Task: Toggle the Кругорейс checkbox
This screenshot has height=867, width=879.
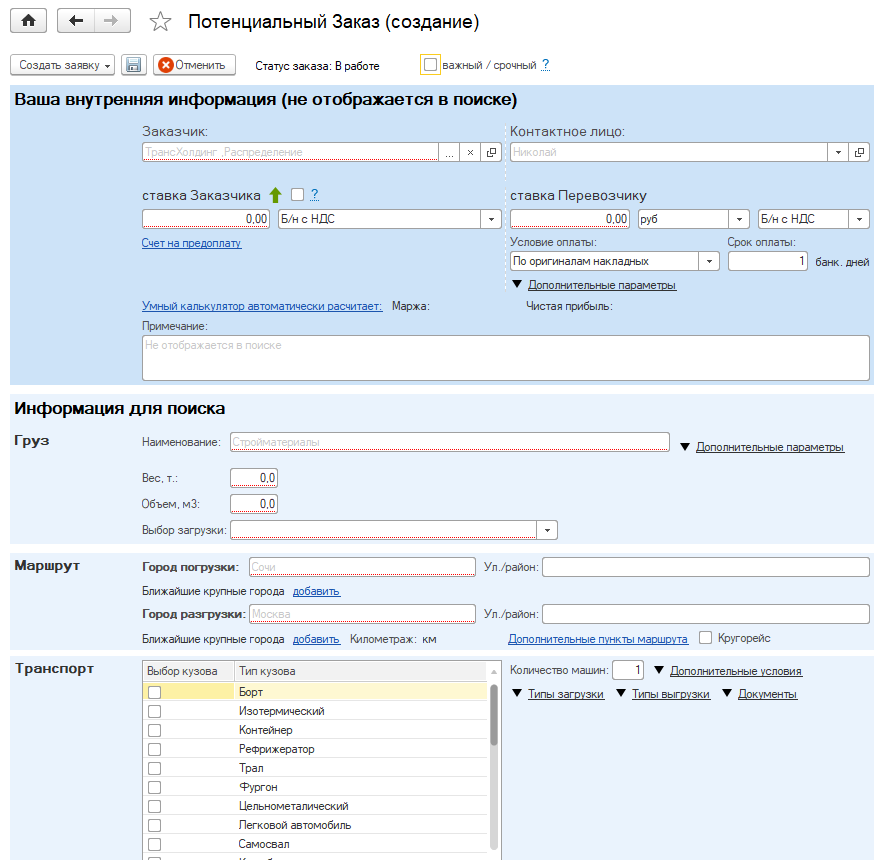Action: [x=706, y=638]
